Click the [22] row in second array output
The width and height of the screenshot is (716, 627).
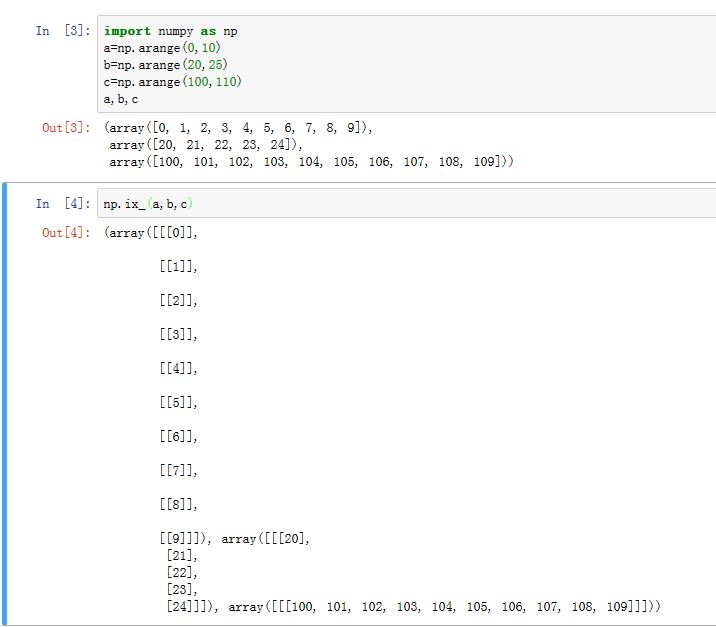182,573
